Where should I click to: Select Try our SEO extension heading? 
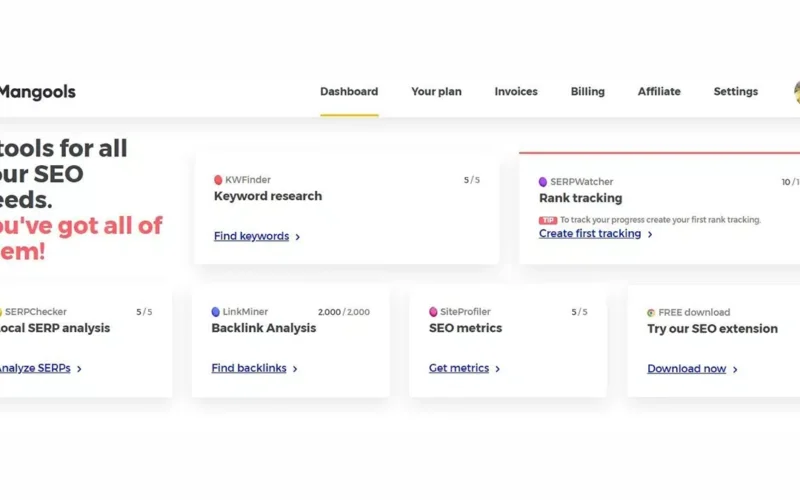coord(712,329)
